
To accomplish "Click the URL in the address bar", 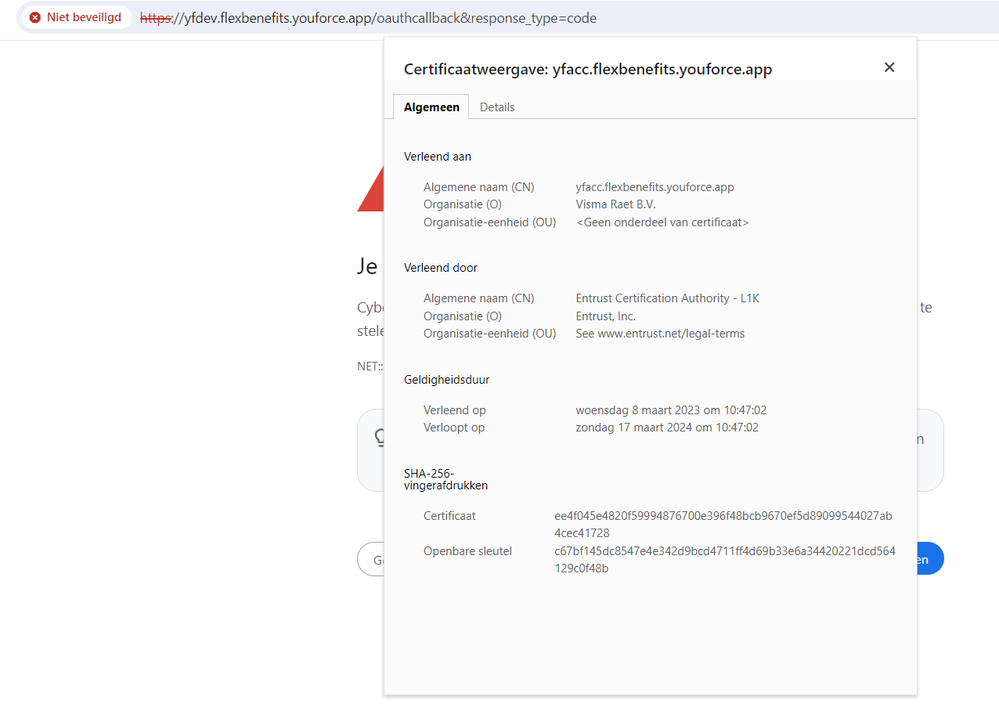I will [x=368, y=18].
